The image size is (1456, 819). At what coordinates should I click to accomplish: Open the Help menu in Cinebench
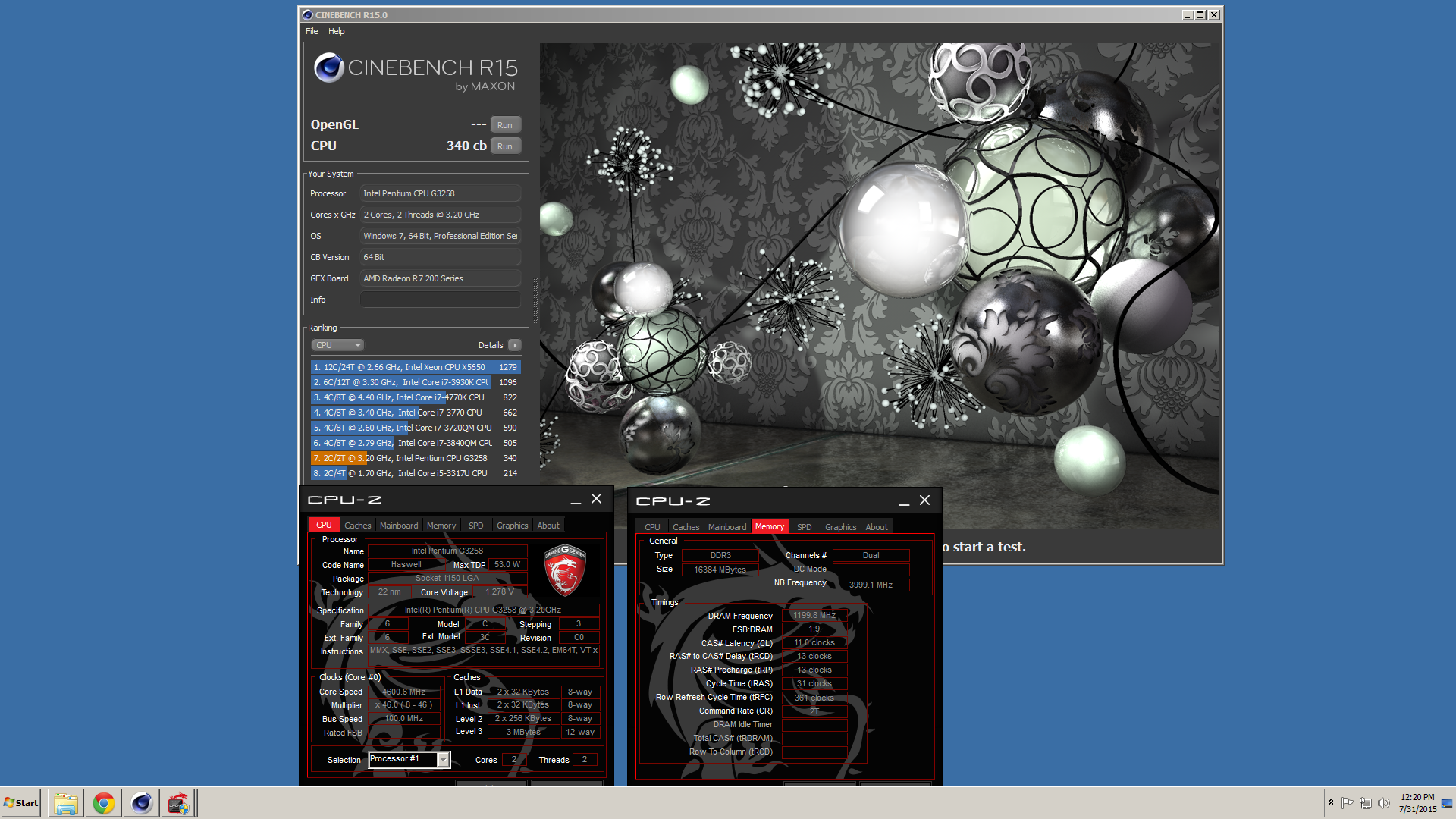click(x=337, y=31)
